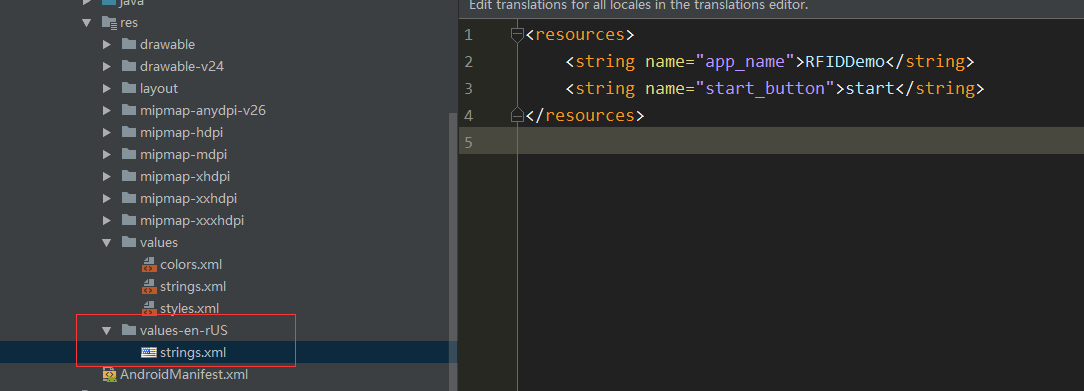
Task: Open strings.xml under values-en-rUS
Action: point(193,352)
